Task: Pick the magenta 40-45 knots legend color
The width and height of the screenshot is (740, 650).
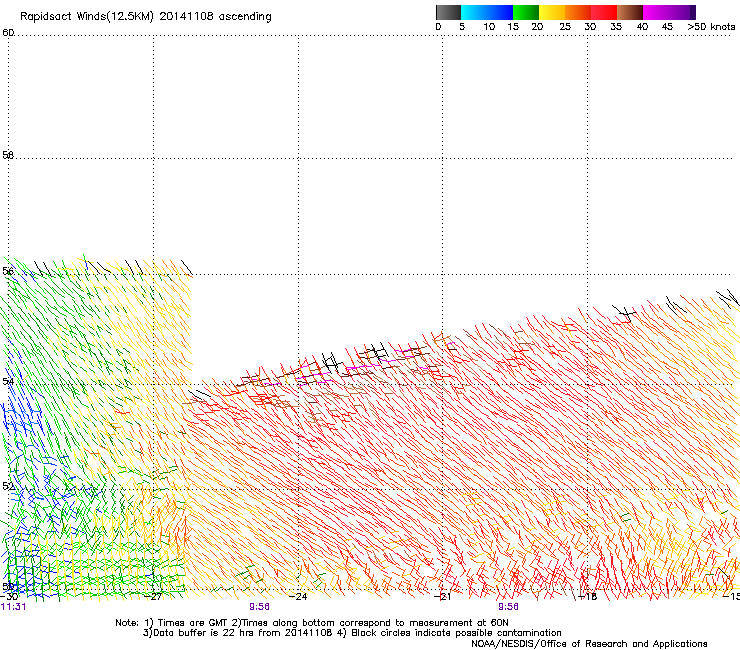Action: (656, 12)
